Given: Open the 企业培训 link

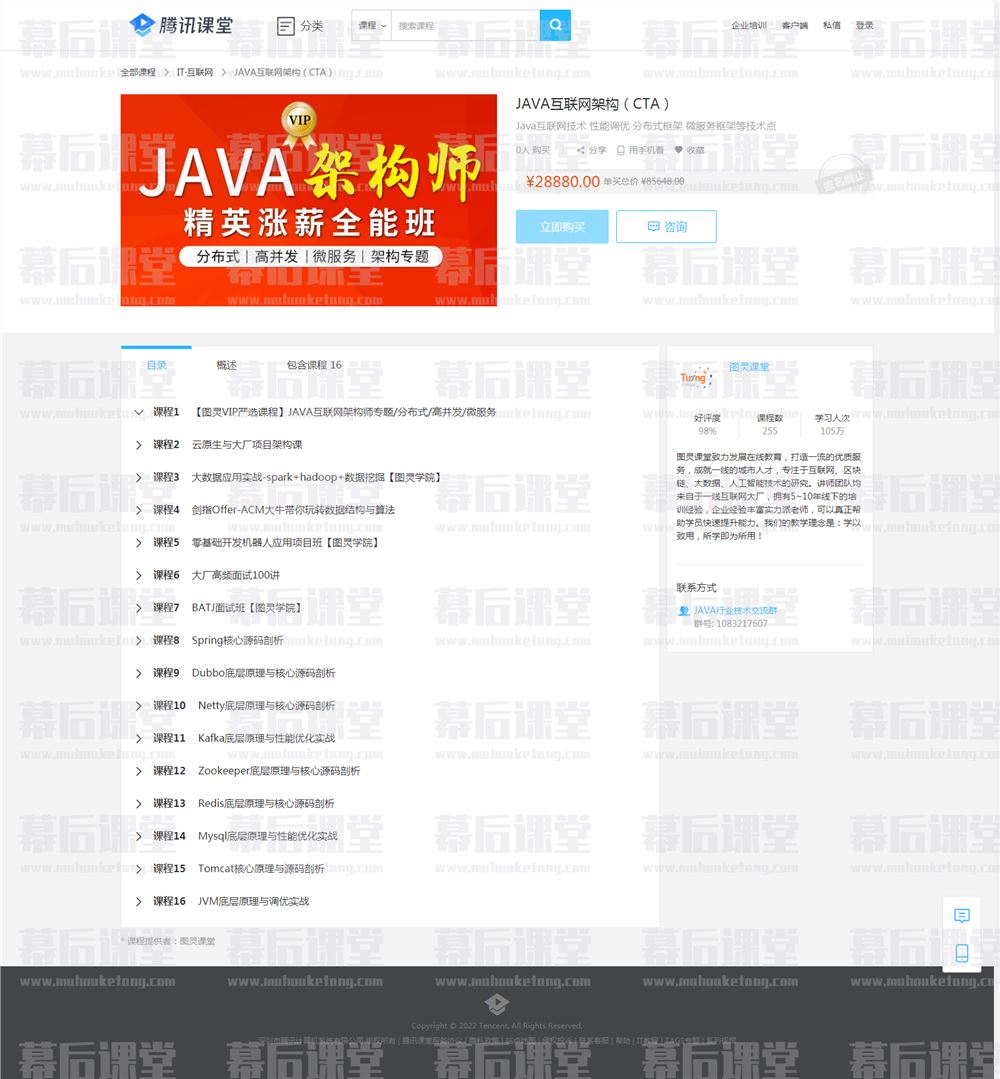Looking at the screenshot, I should pos(749,25).
